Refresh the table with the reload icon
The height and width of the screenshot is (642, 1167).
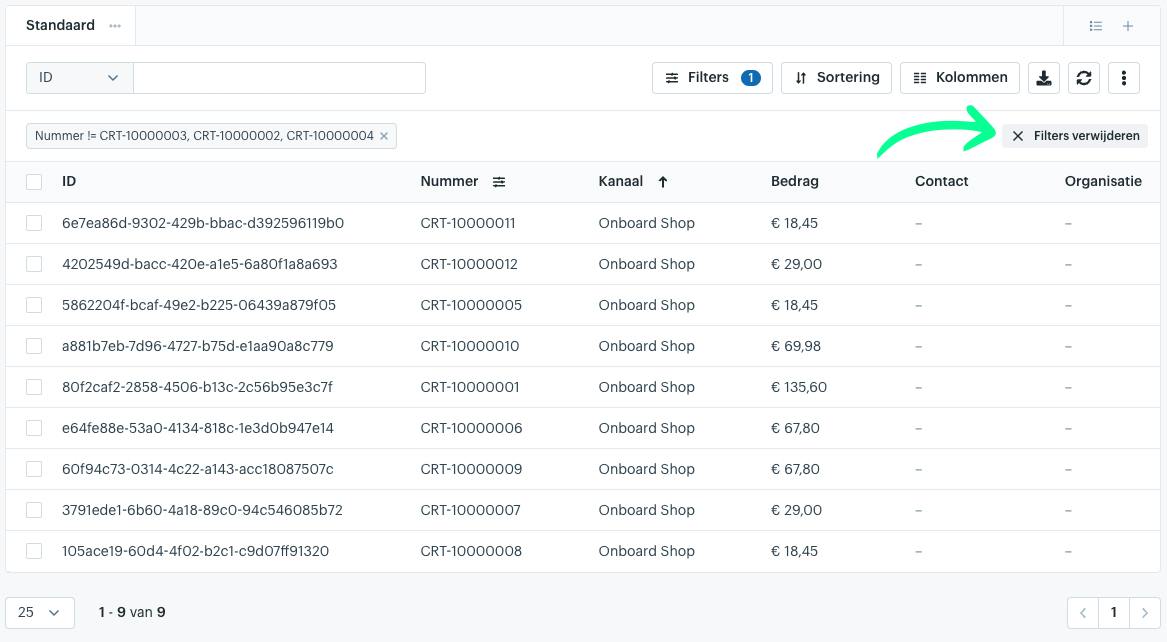1084,77
